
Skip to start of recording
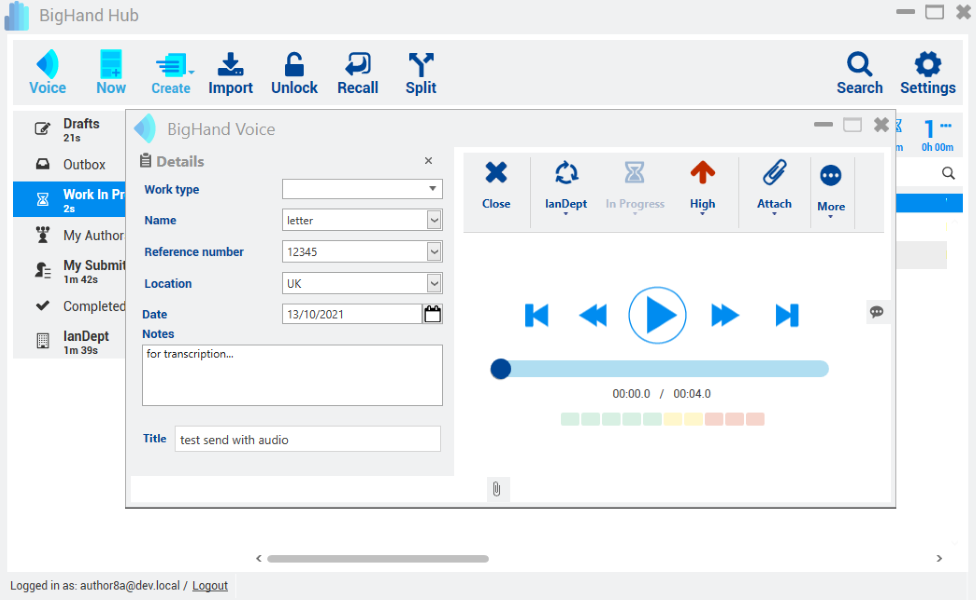pyautogui.click(x=537, y=315)
